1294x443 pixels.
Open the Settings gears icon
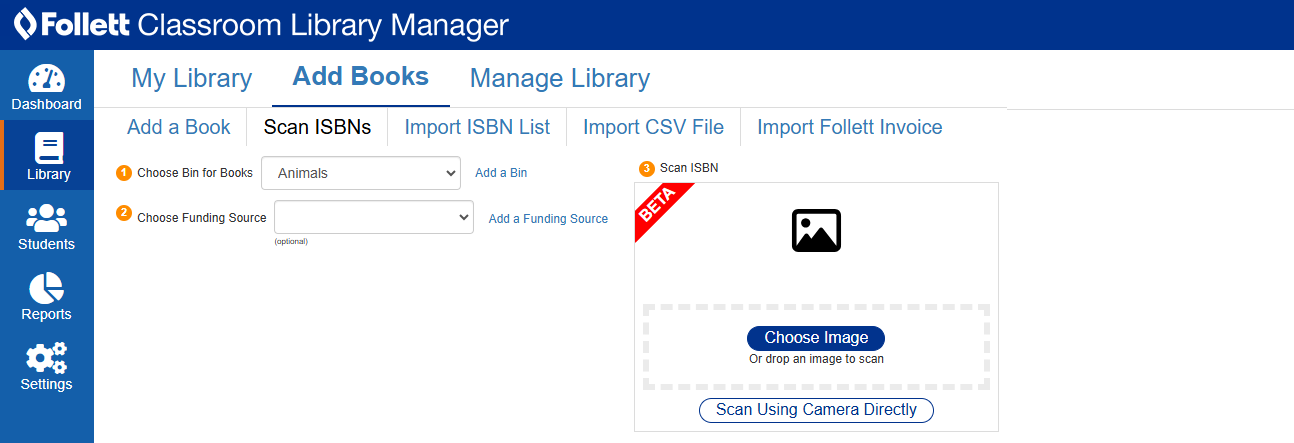46,358
